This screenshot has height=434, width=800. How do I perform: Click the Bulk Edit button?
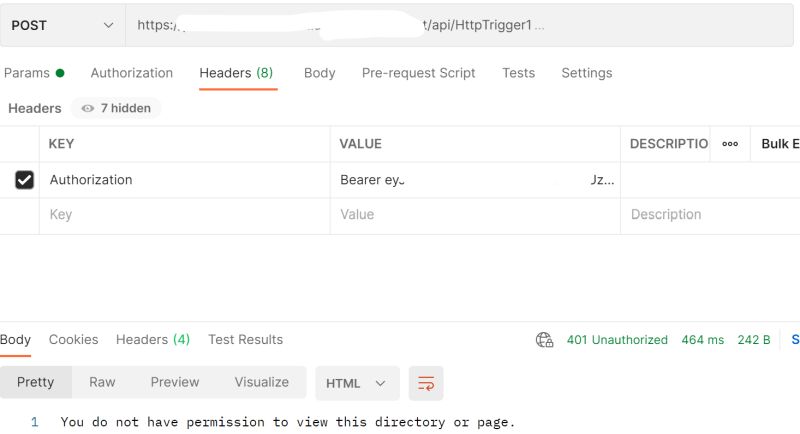[x=780, y=144]
